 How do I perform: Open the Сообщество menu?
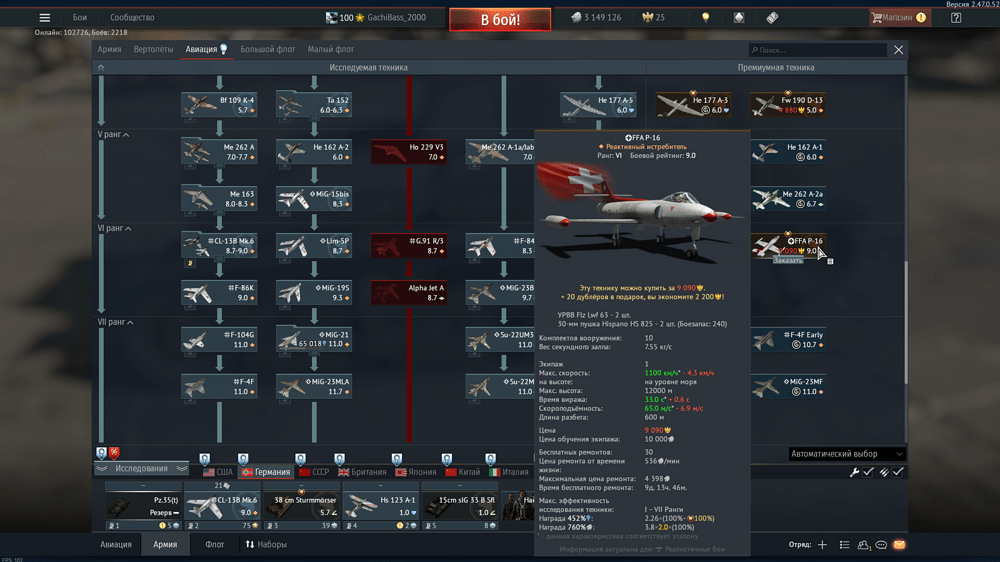point(132,18)
